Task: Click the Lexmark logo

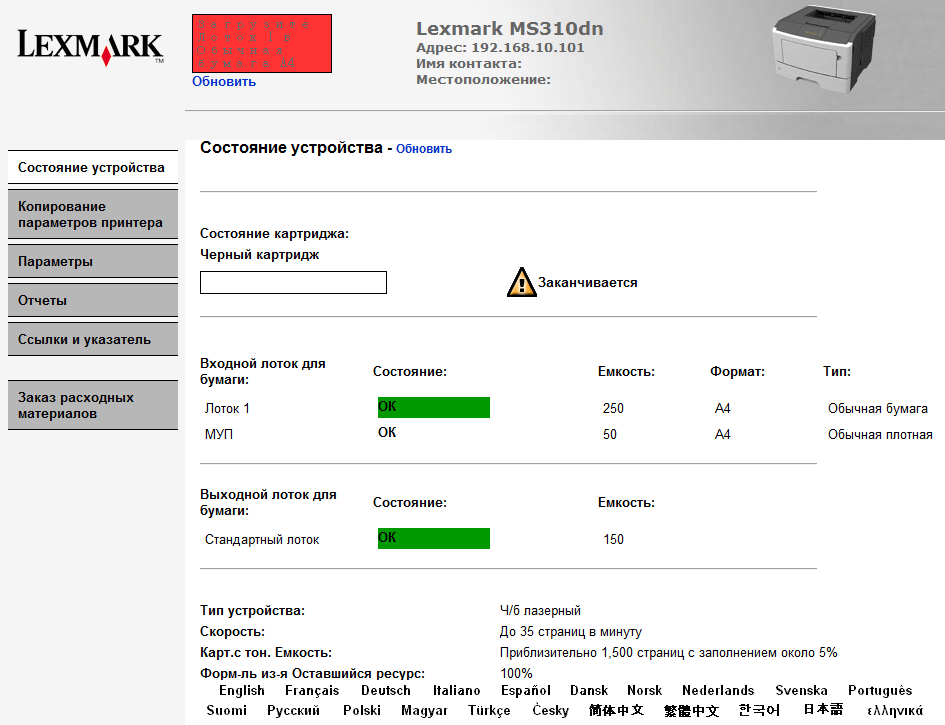Action: (x=90, y=46)
